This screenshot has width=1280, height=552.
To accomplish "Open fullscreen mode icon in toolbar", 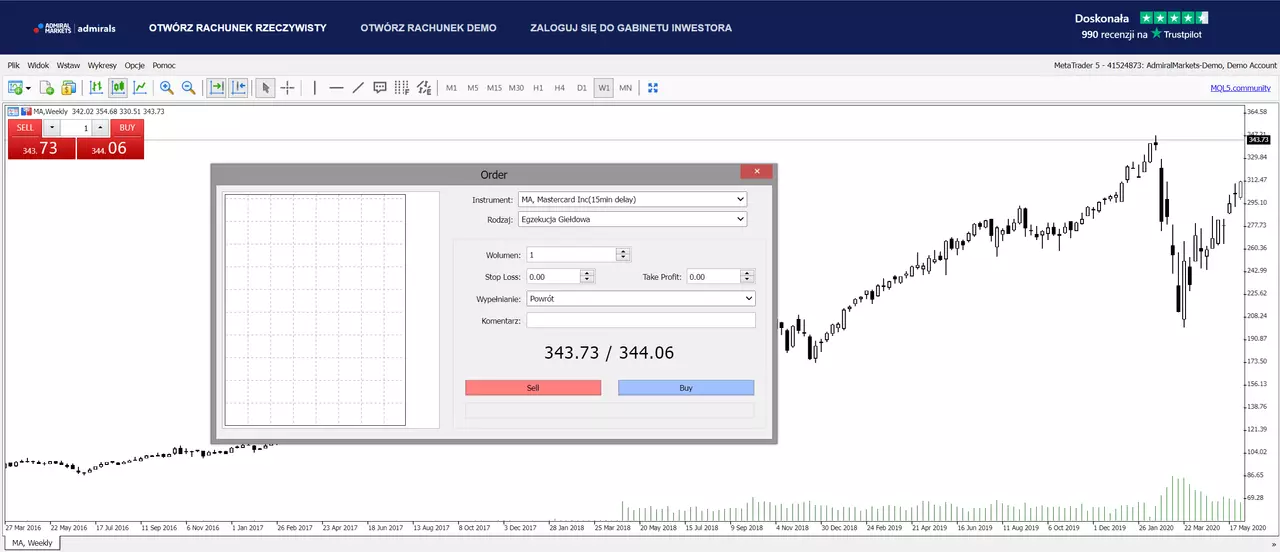I will tap(653, 88).
